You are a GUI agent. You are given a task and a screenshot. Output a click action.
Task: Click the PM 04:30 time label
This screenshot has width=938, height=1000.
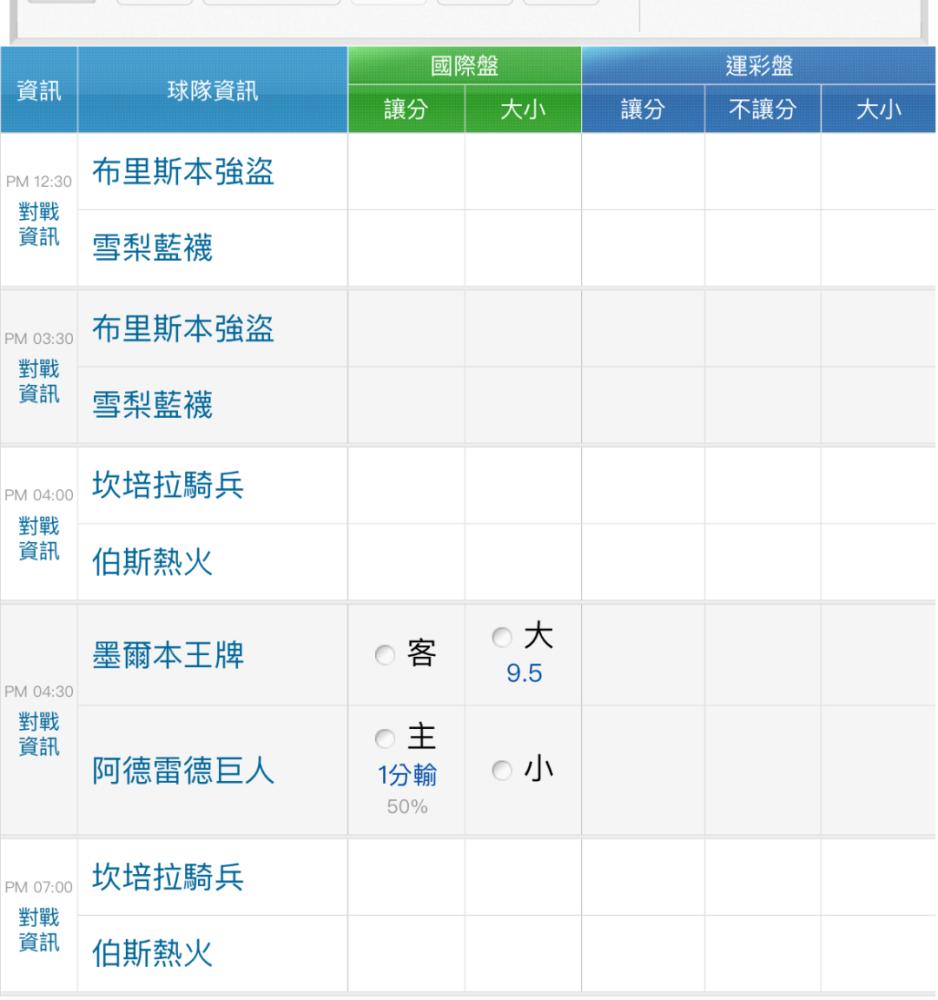[39, 691]
